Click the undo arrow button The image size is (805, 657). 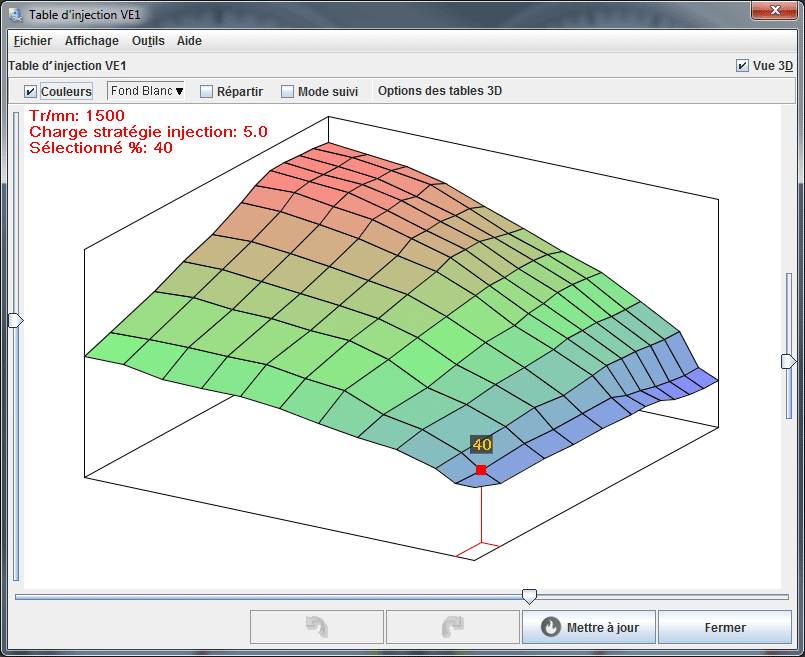pos(316,627)
